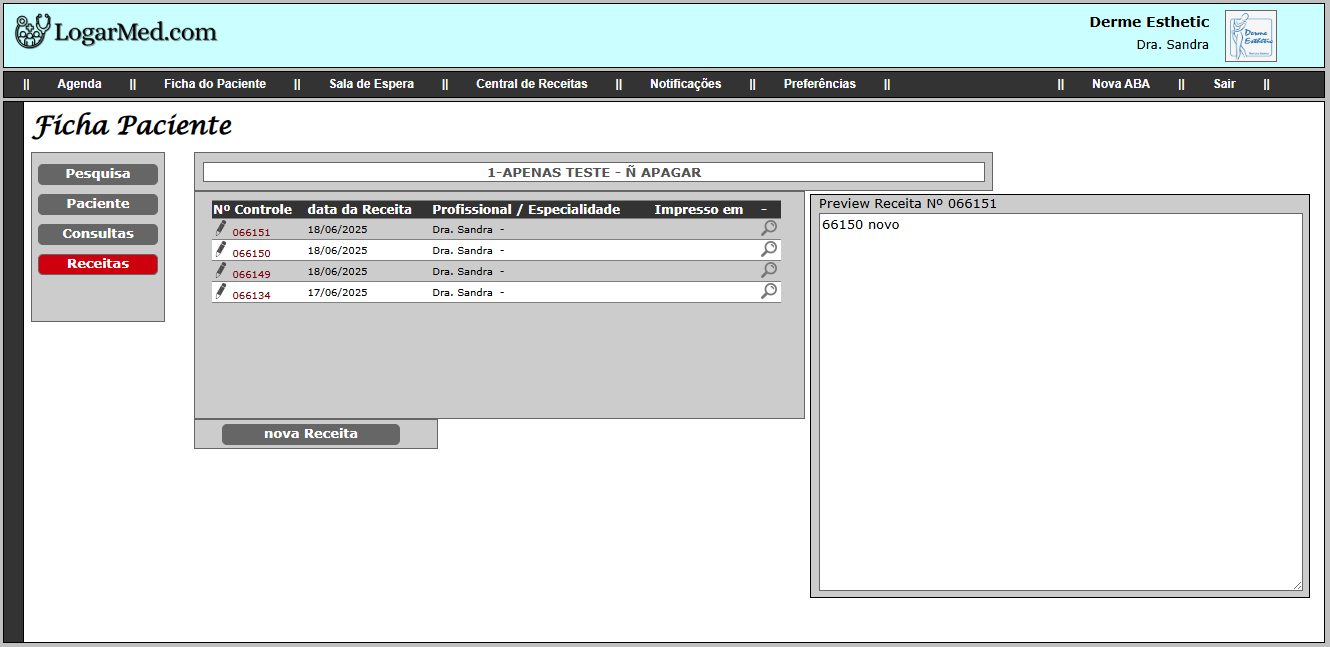Go to Sala de Espera
The height and width of the screenshot is (647, 1330).
tap(371, 84)
